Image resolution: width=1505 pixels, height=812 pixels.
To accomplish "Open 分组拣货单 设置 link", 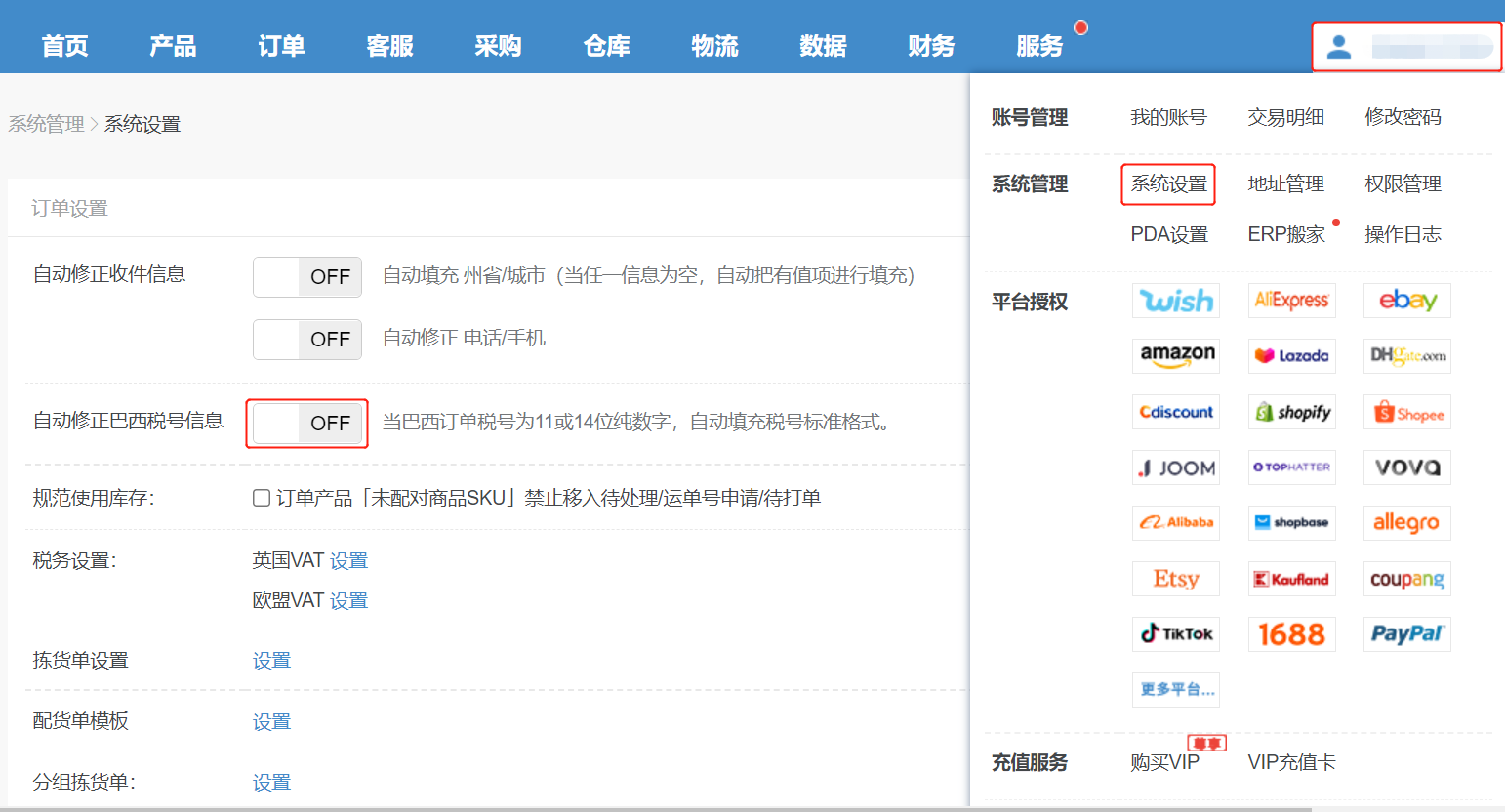I will point(271,783).
